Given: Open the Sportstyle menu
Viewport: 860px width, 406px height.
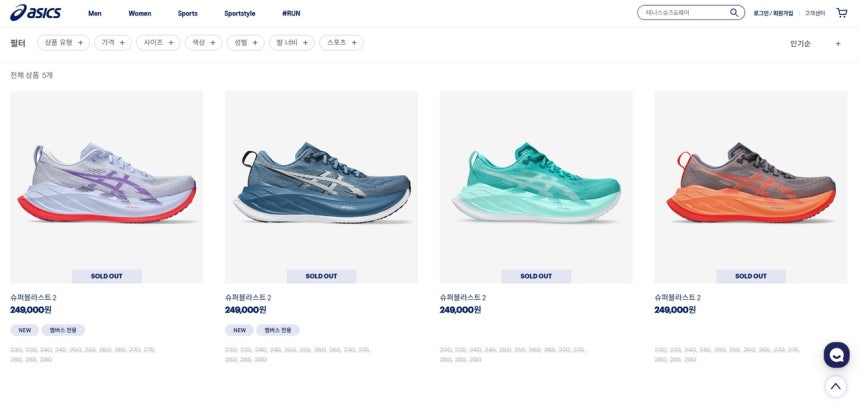Looking at the screenshot, I should tap(240, 14).
